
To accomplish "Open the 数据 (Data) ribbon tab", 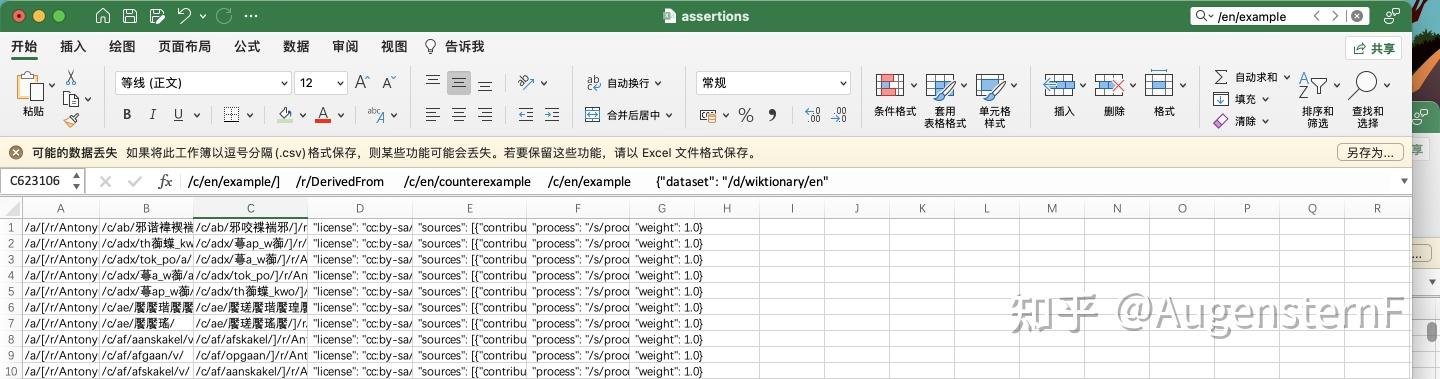I will (296, 47).
